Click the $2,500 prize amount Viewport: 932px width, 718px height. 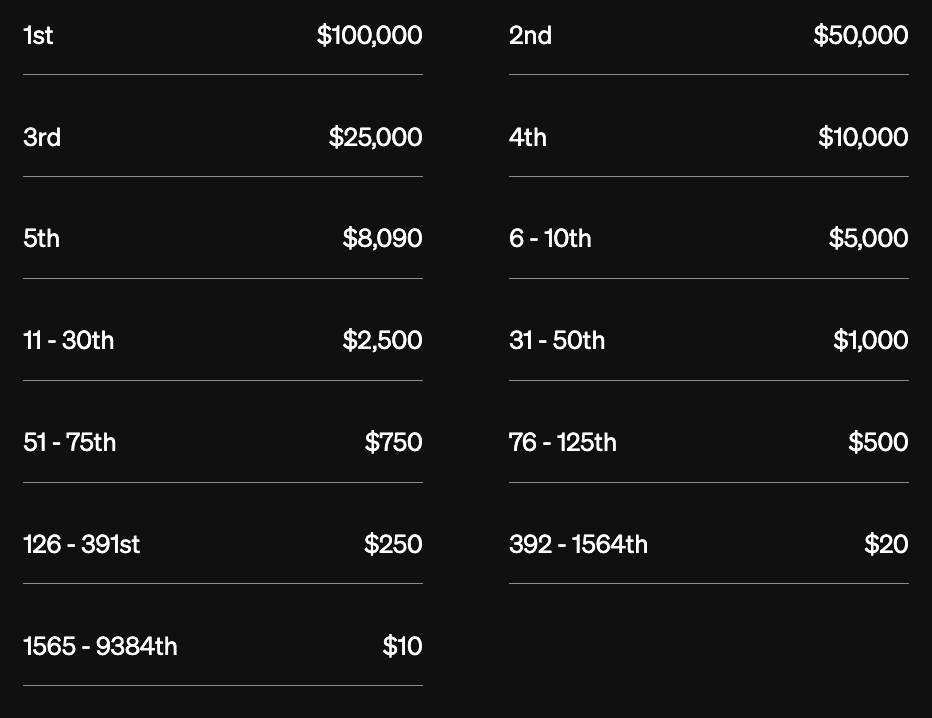coord(382,341)
